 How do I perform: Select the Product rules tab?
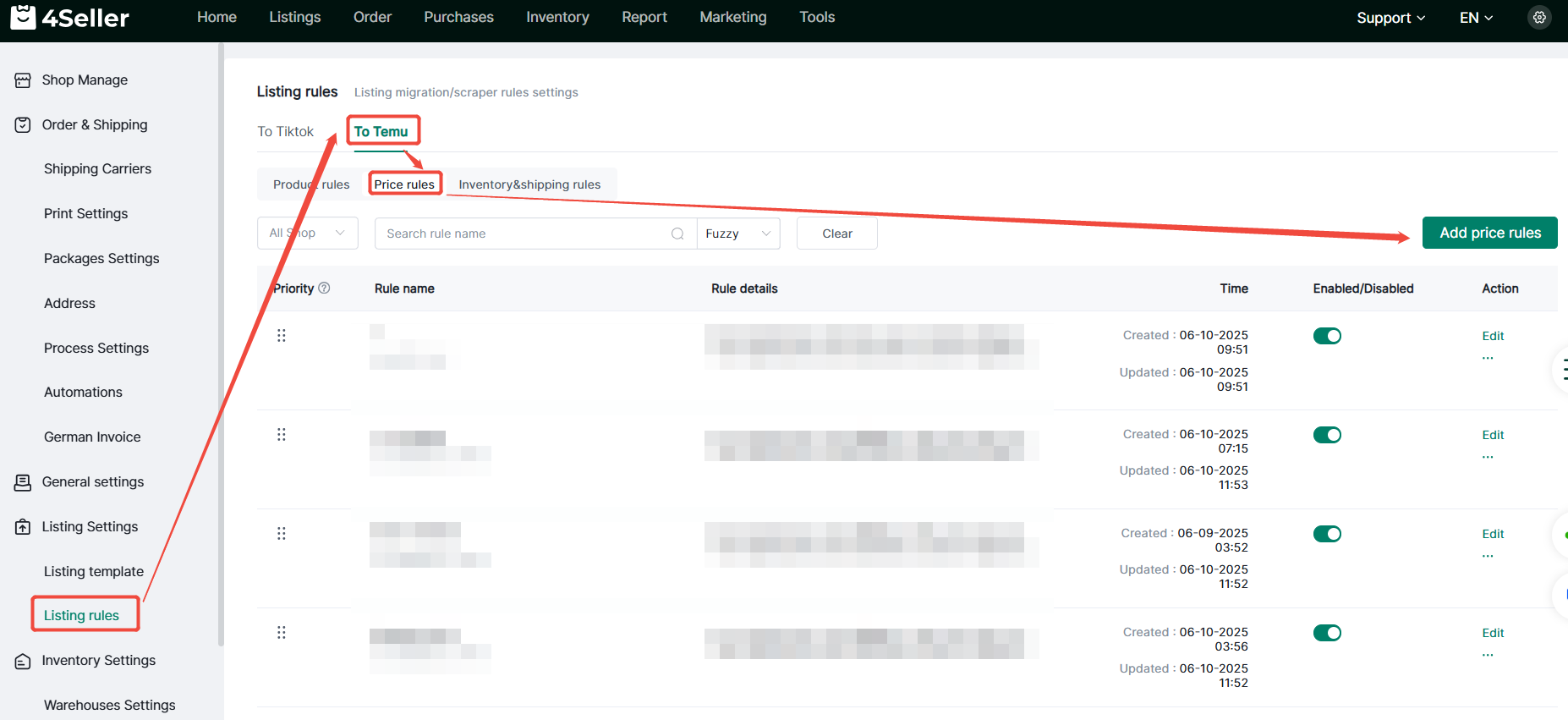(x=311, y=184)
